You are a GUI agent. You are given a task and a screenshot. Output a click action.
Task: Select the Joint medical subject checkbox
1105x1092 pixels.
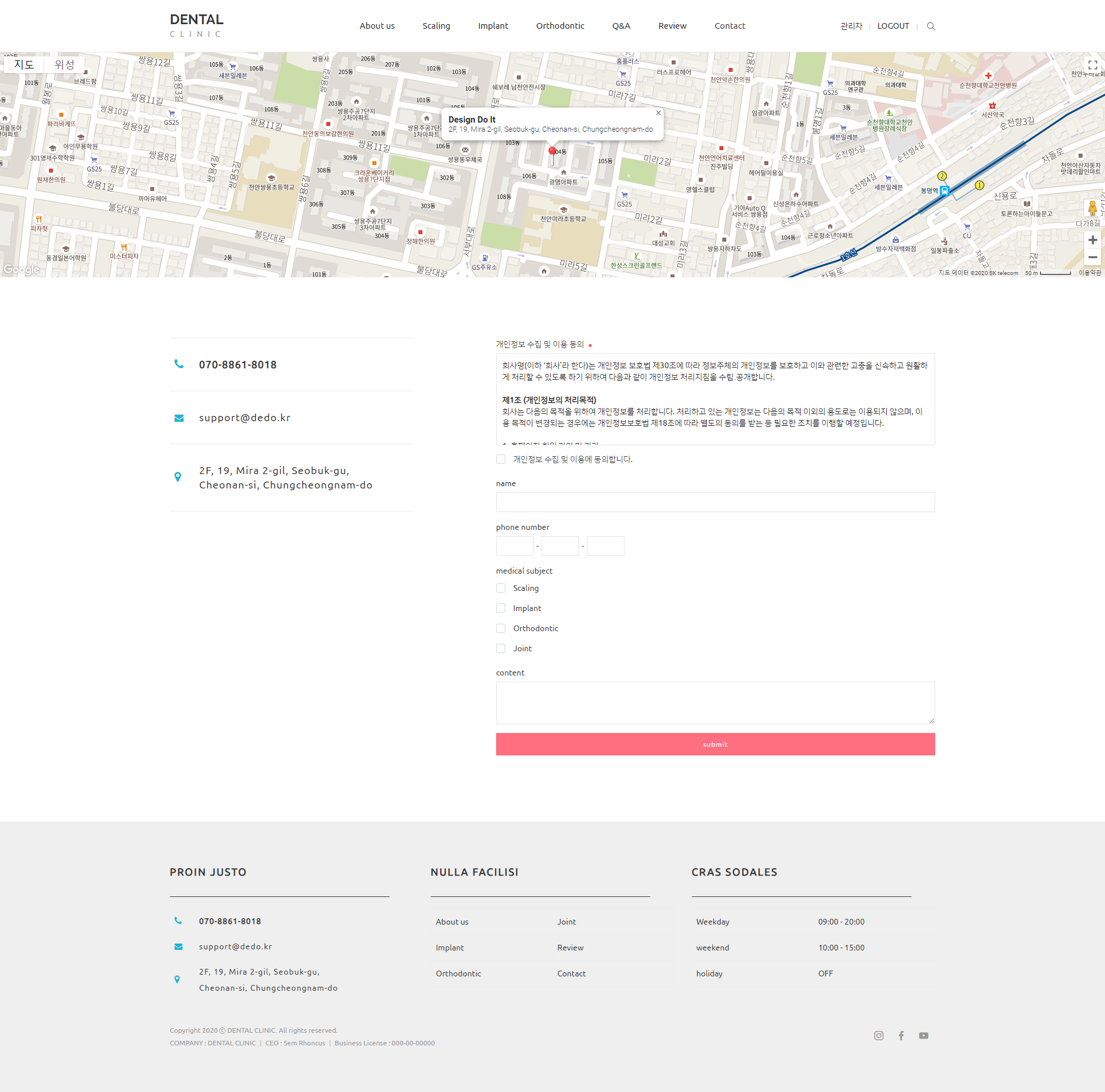click(x=501, y=648)
